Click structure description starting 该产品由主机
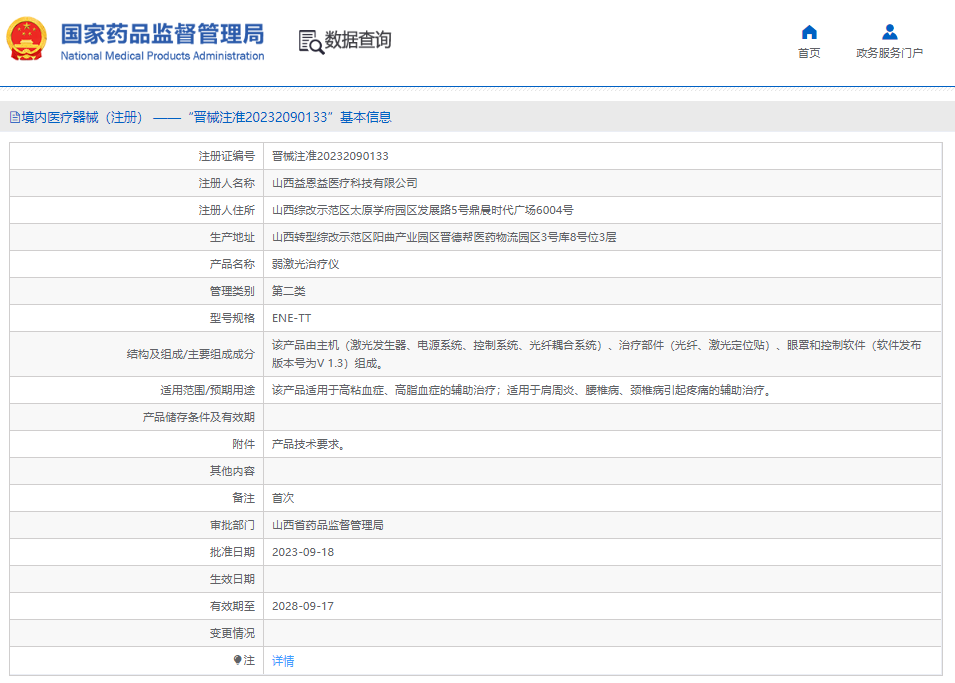This screenshot has height=683, width=955. 596,354
